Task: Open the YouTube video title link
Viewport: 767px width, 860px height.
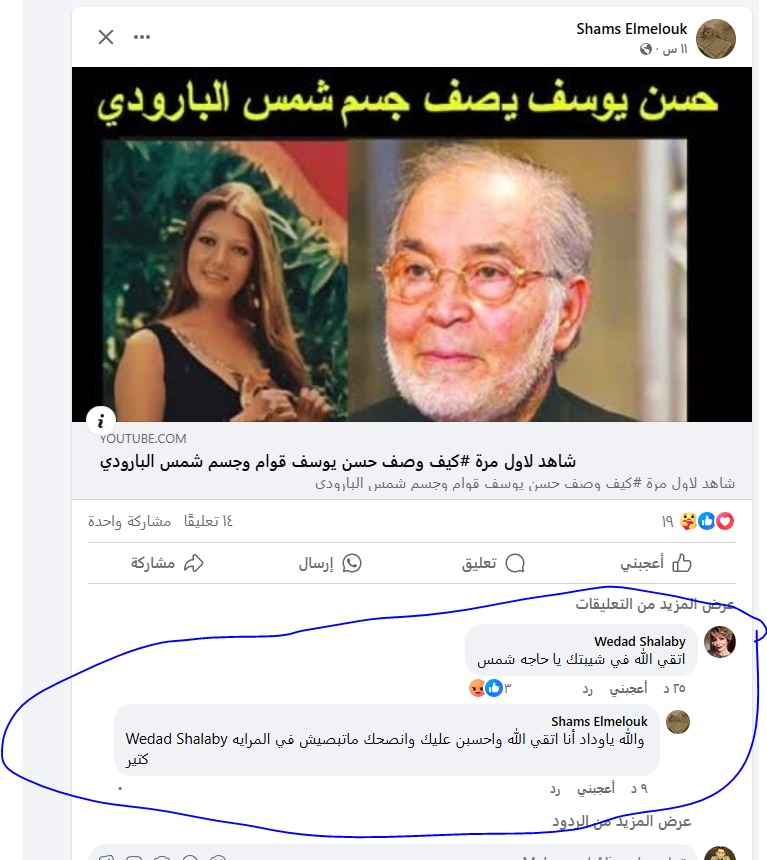Action: [x=337, y=462]
